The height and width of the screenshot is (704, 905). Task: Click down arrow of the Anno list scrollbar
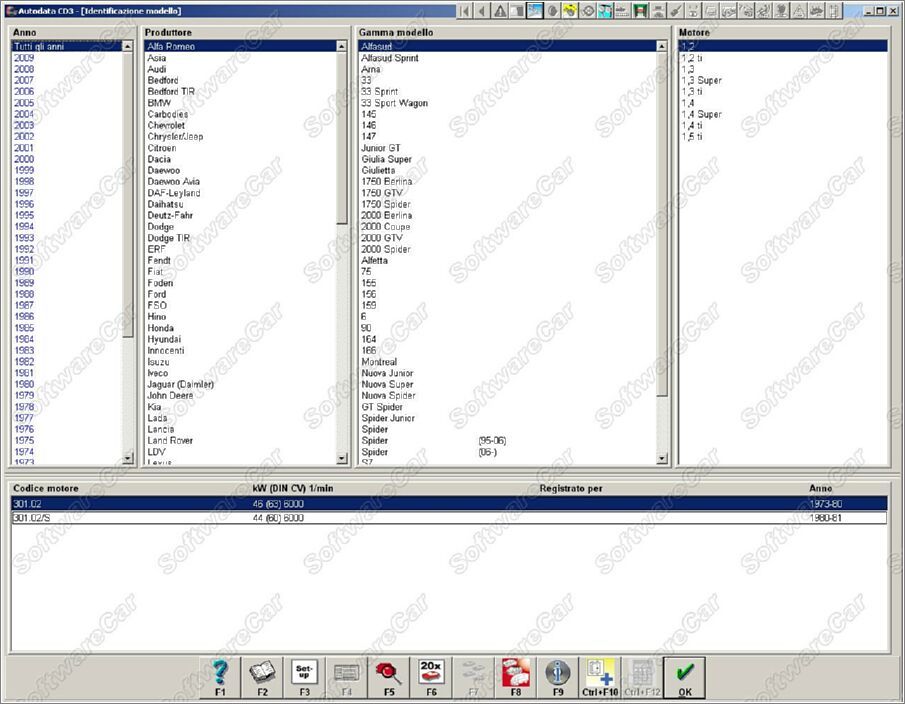tap(128, 459)
